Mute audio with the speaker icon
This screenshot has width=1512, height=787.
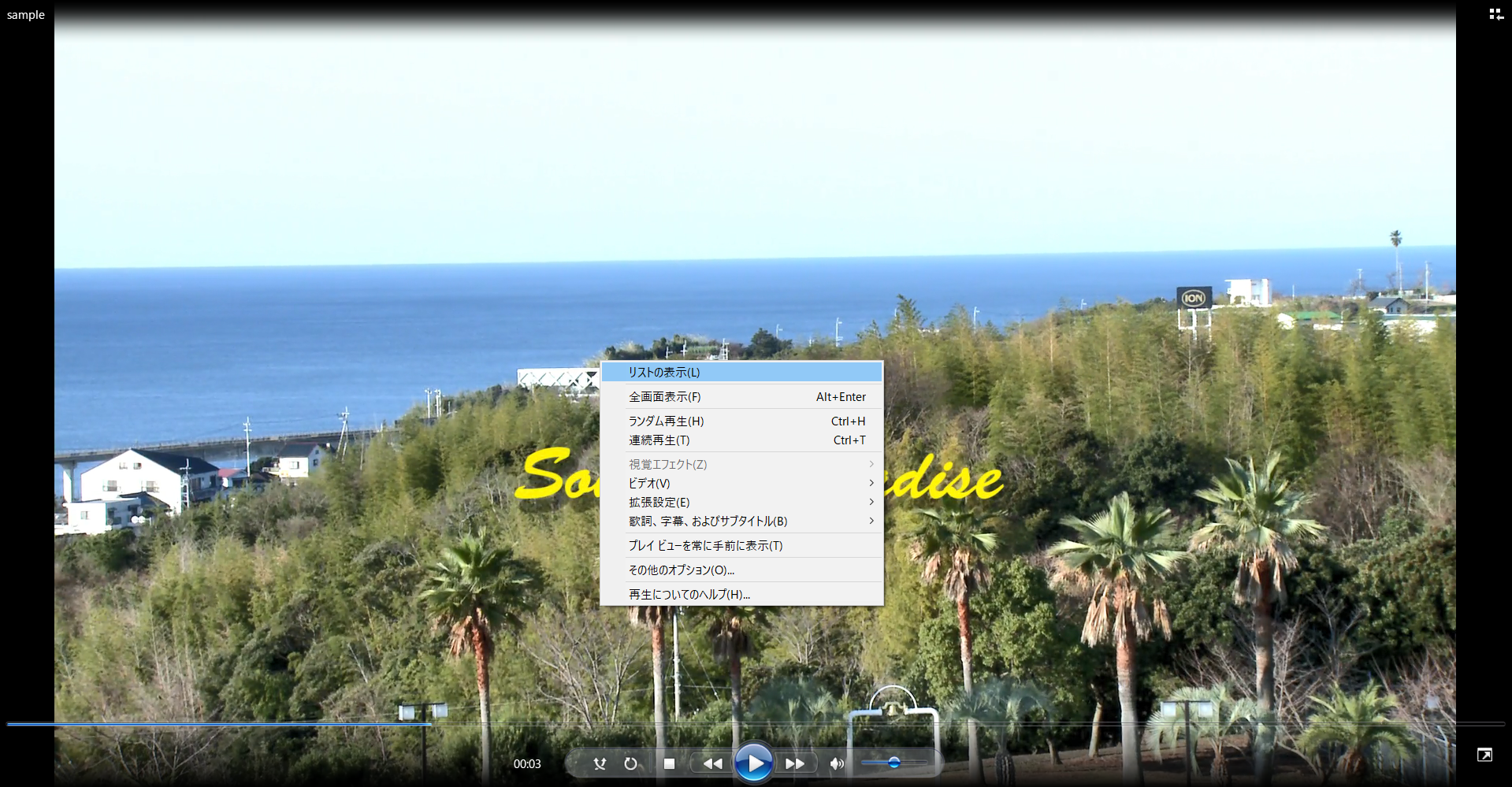pyautogui.click(x=837, y=763)
